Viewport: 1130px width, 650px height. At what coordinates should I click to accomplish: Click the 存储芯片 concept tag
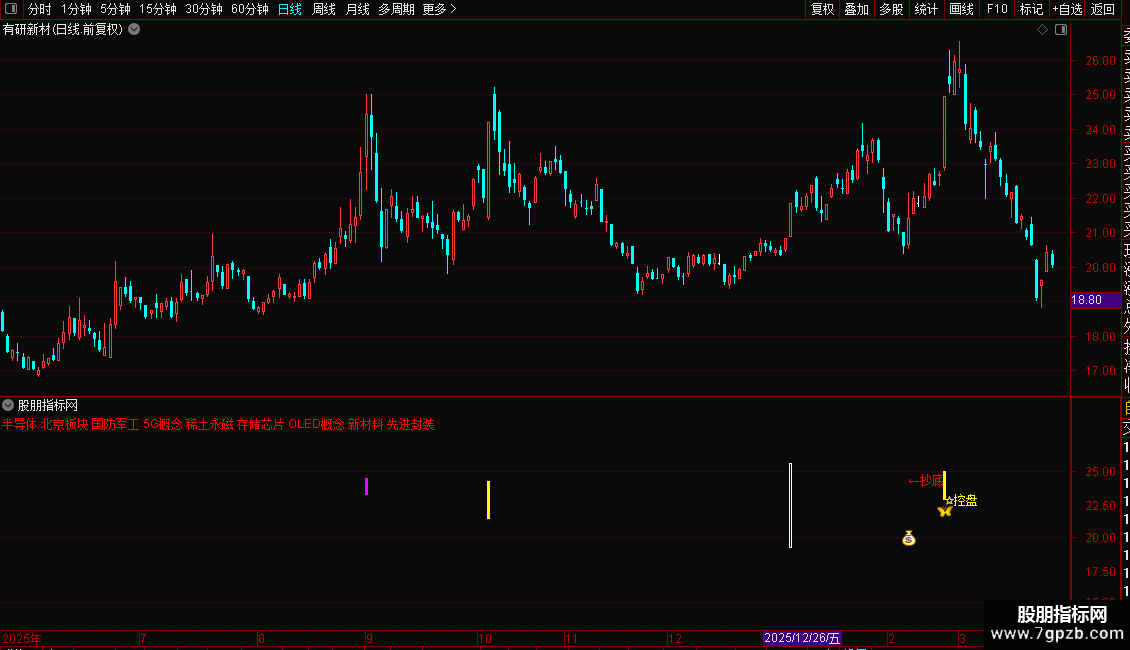pos(261,424)
